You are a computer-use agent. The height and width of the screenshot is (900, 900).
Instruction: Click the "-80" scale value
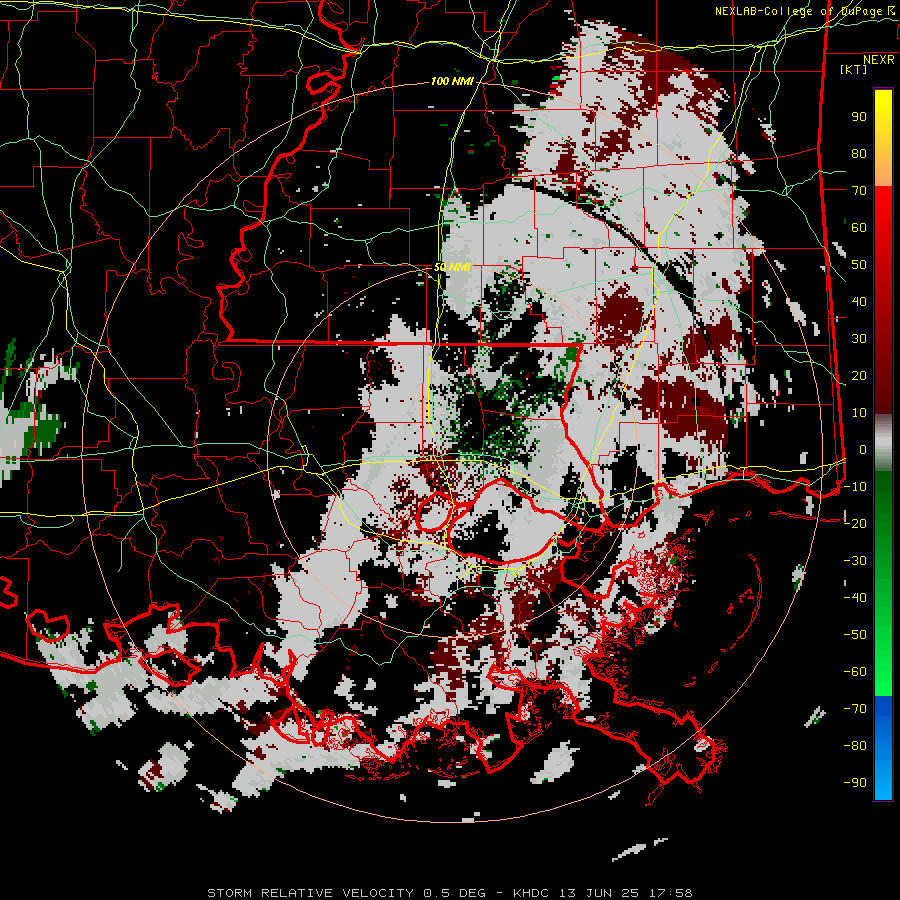[855, 746]
